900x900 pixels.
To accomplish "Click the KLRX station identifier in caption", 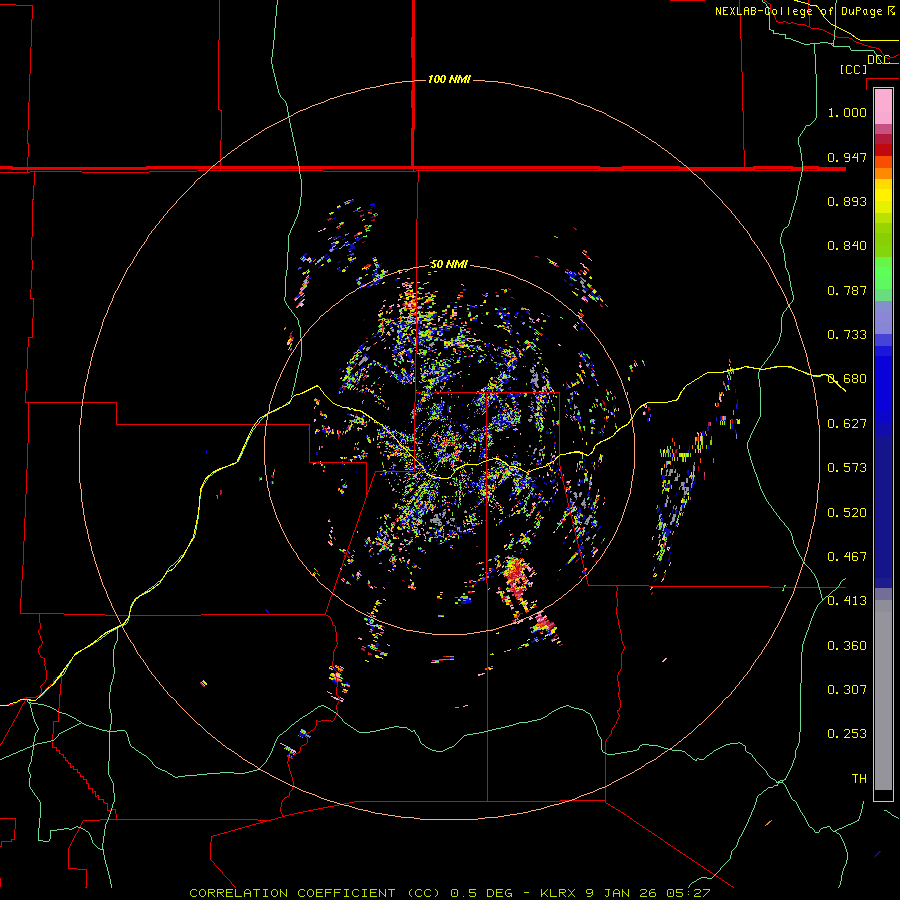I will (557, 893).
